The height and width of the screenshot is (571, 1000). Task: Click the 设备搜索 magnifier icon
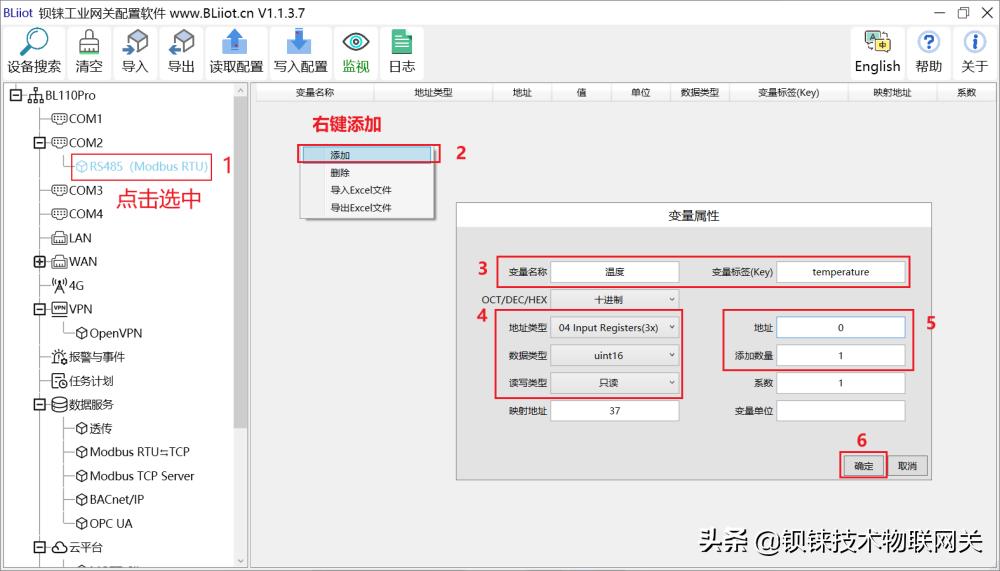tap(34, 43)
